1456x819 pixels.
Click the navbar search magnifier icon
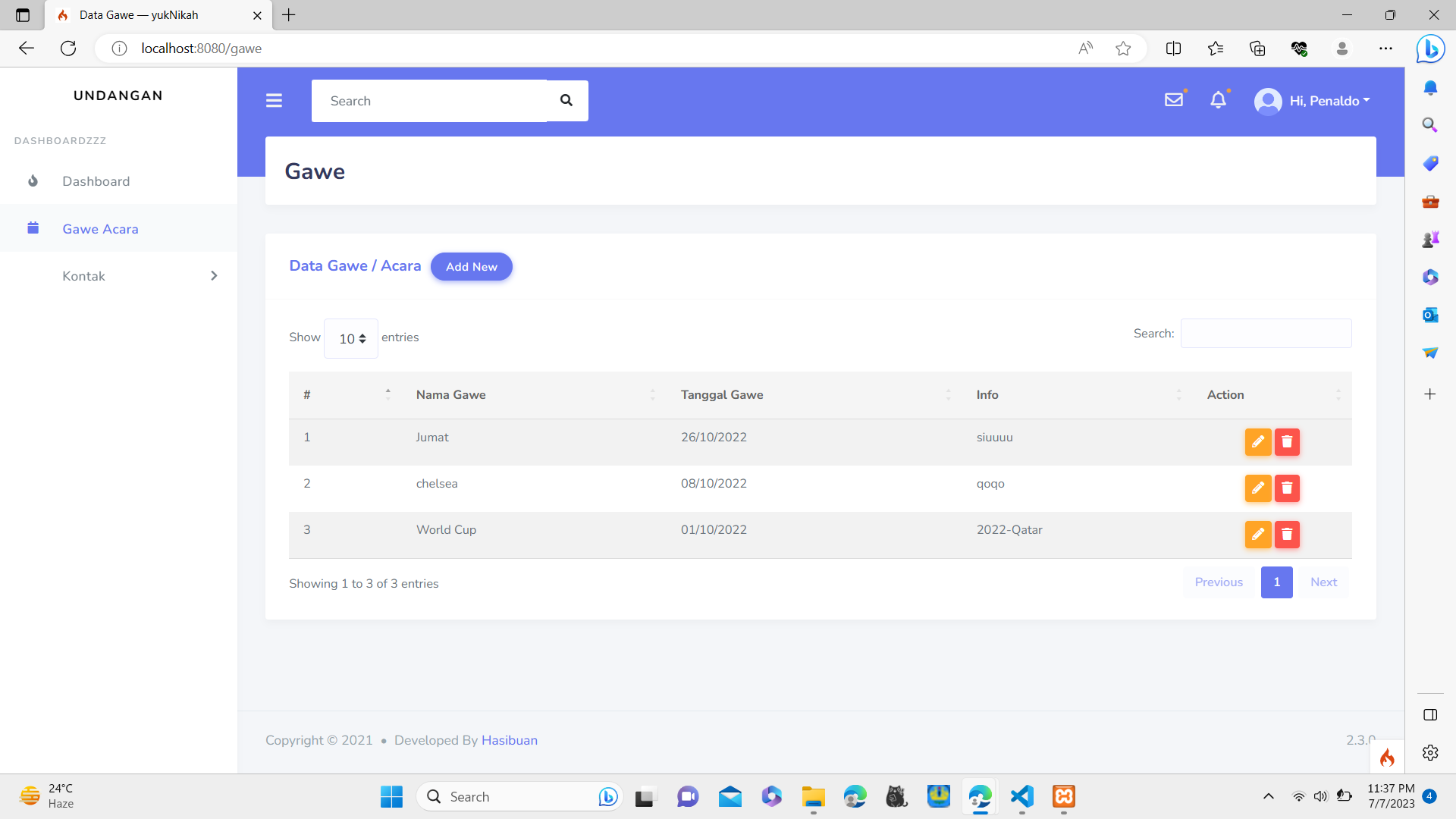(x=566, y=99)
